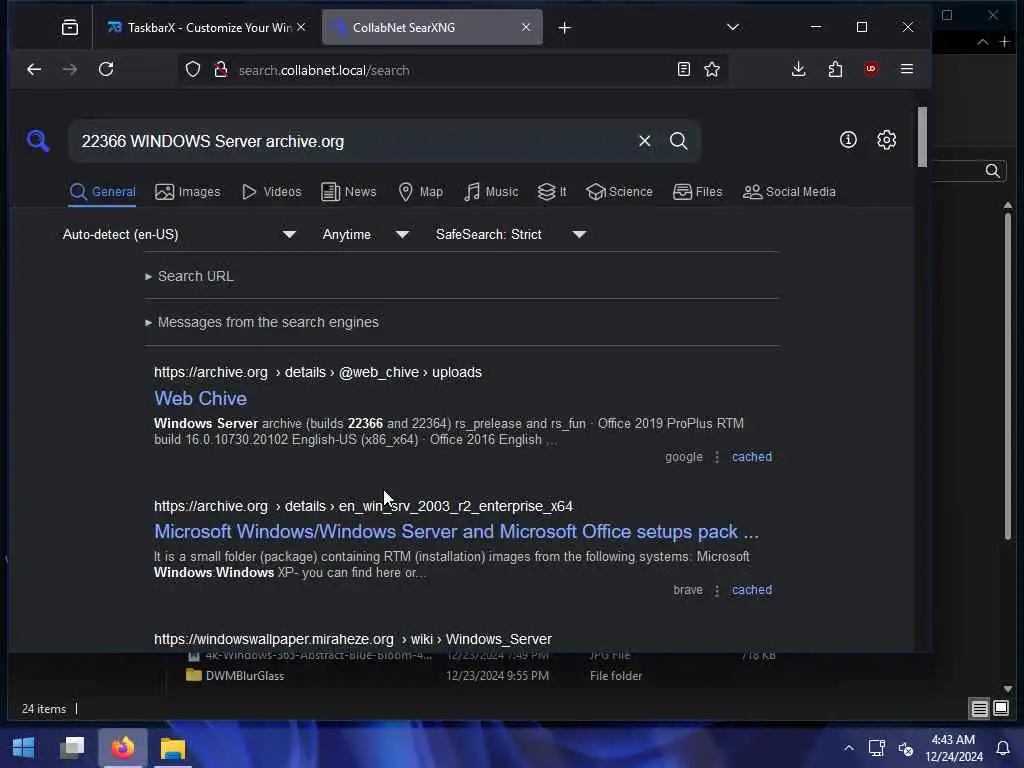Click the muted volume tray icon
The height and width of the screenshot is (768, 1024).
[x=906, y=748]
